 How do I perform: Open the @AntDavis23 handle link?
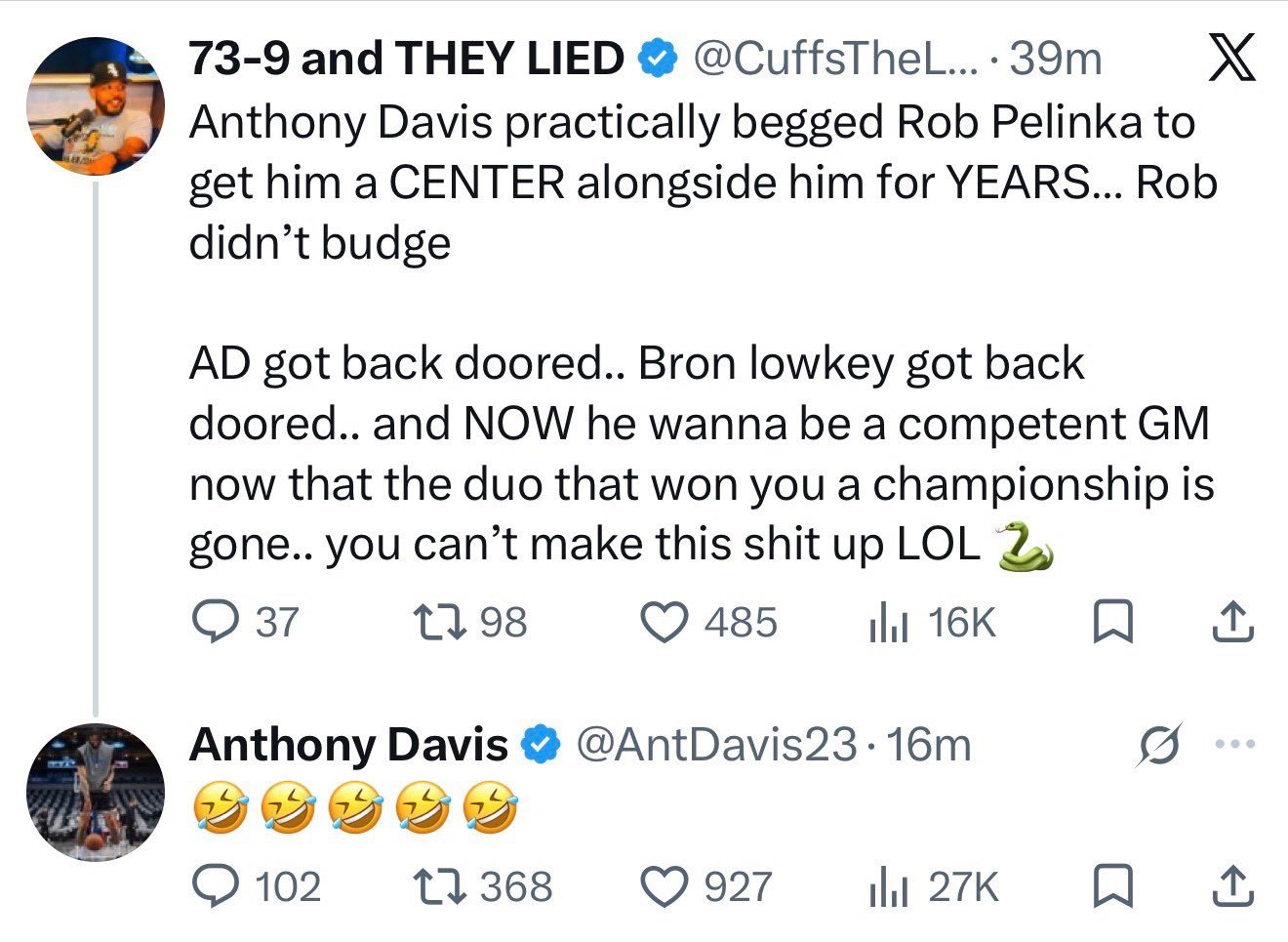click(718, 745)
